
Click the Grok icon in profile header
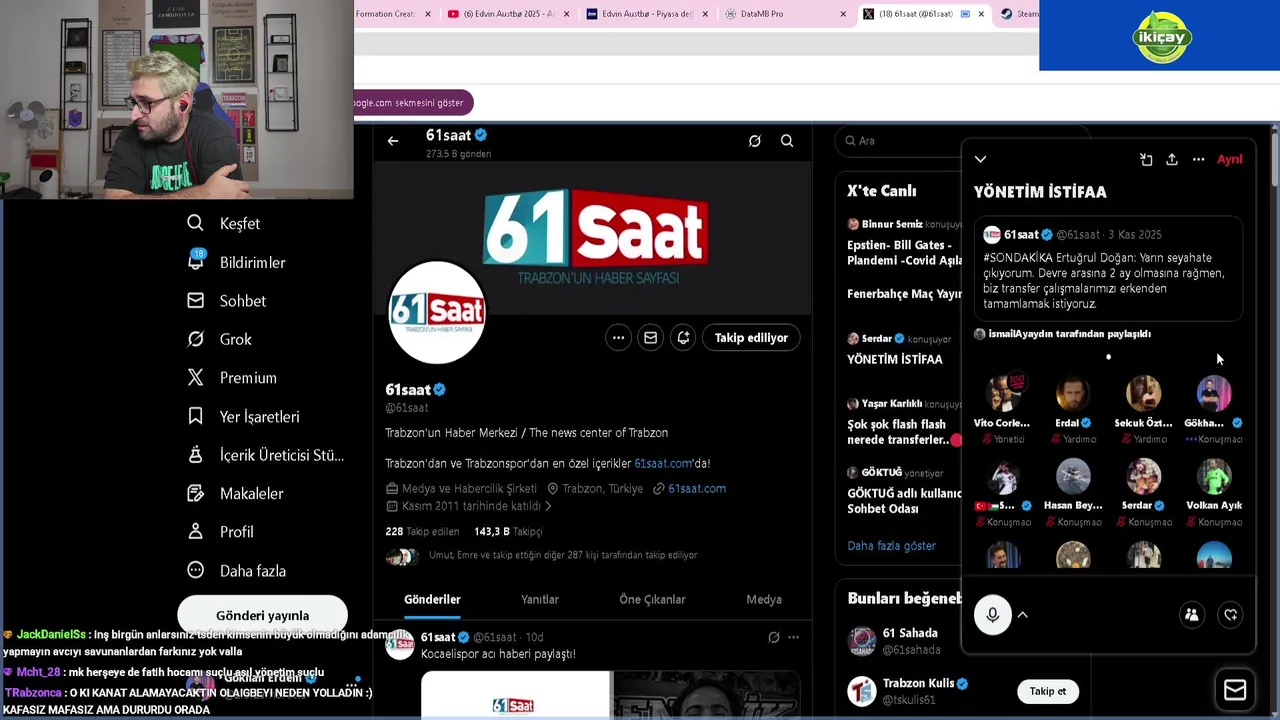(x=755, y=141)
